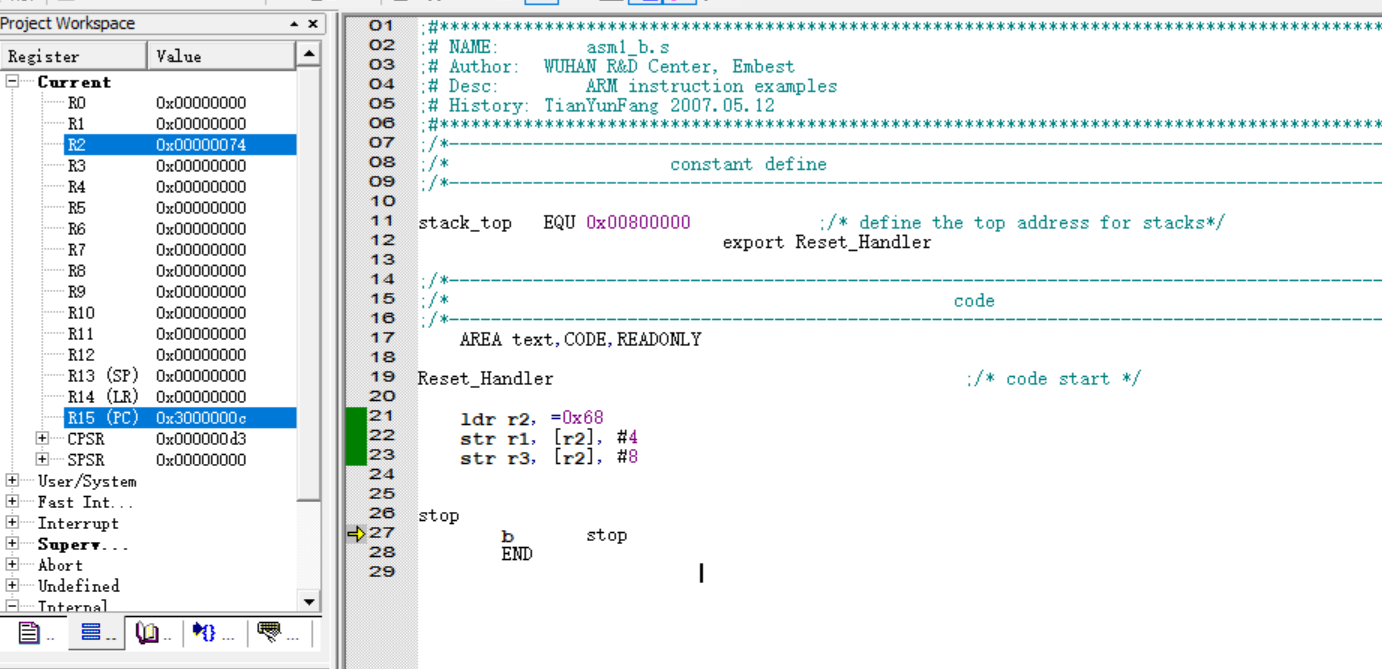
Task: Click line number 22 in the gutter
Action: pos(382,435)
